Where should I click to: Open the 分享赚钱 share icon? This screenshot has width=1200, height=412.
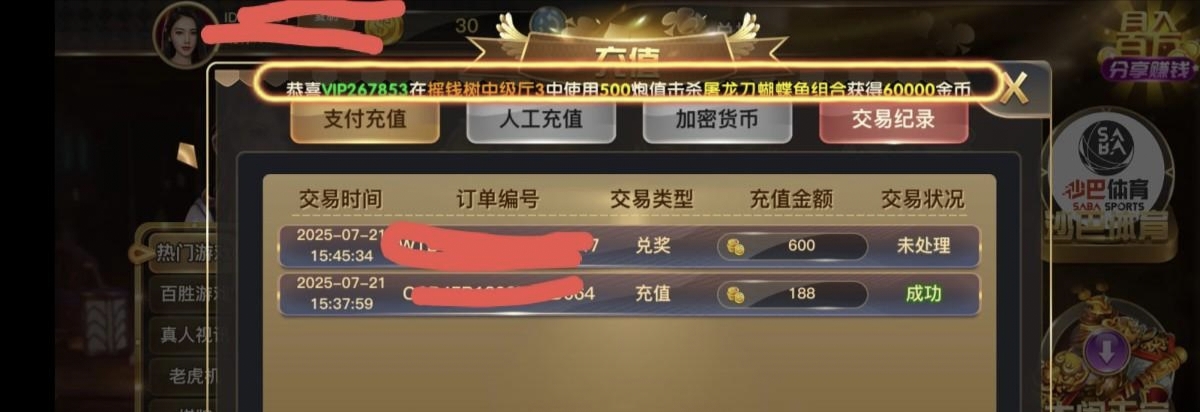[1146, 46]
